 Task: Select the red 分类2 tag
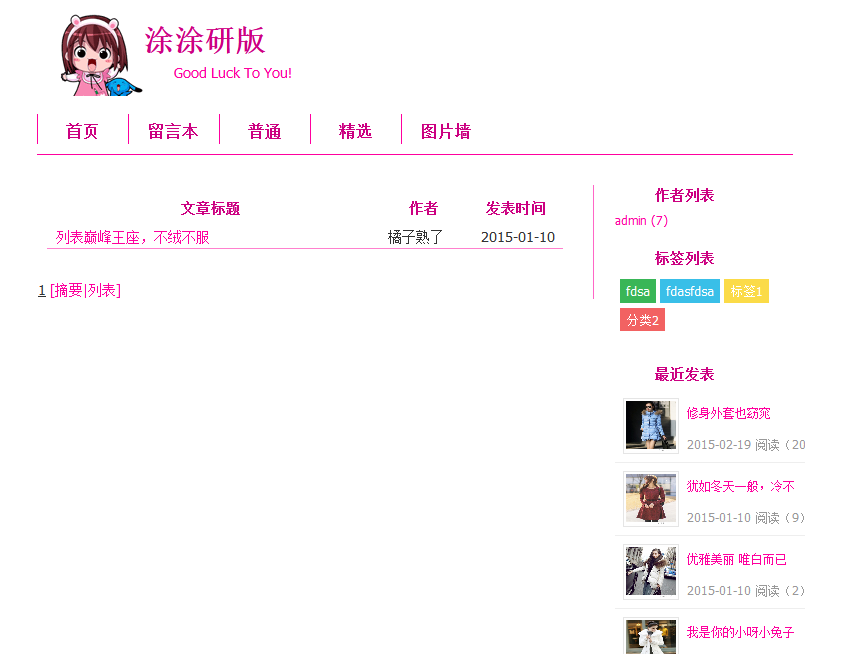642,320
